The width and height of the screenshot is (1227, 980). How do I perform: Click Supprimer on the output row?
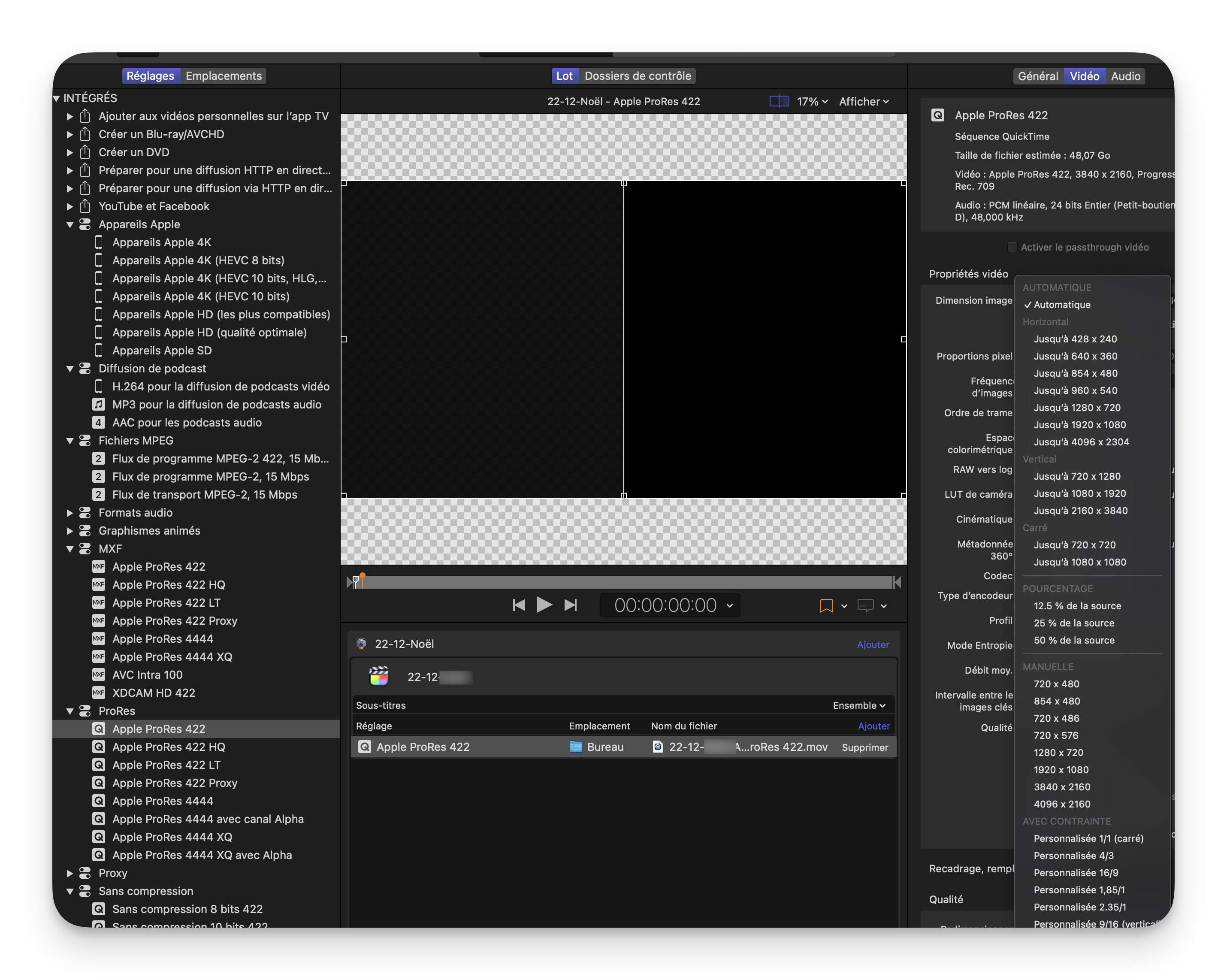864,747
